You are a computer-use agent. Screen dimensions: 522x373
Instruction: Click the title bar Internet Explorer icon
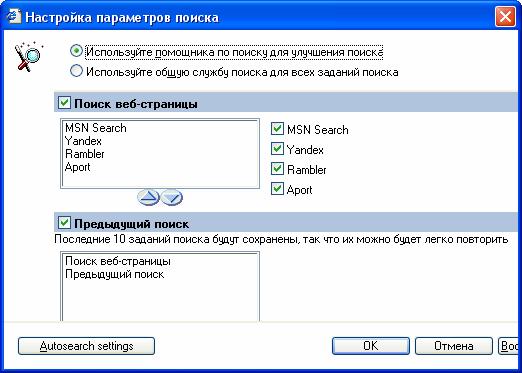14,16
